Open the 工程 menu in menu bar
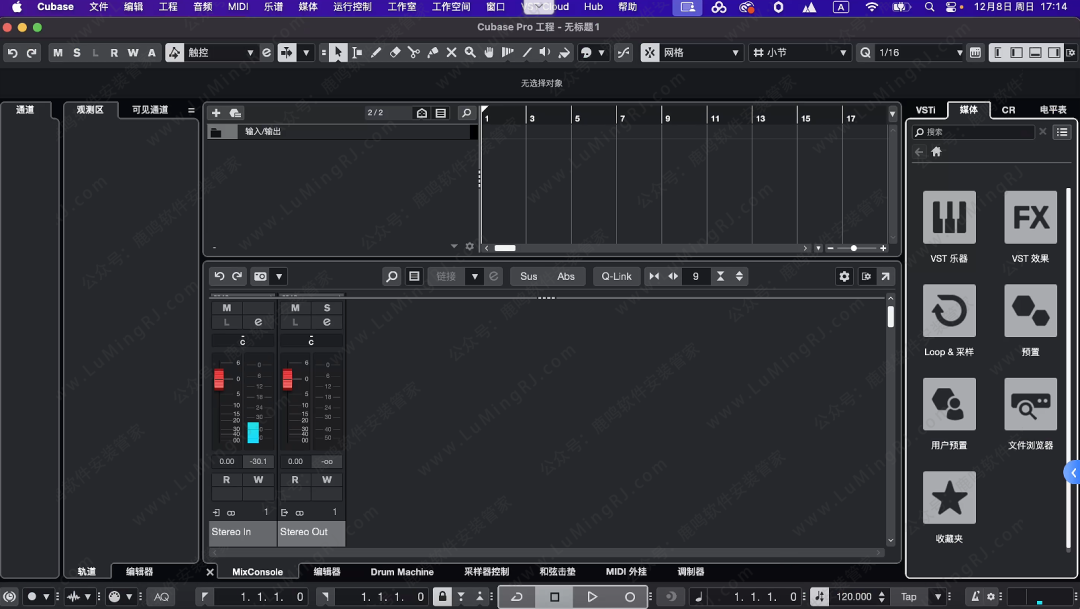 (x=168, y=7)
